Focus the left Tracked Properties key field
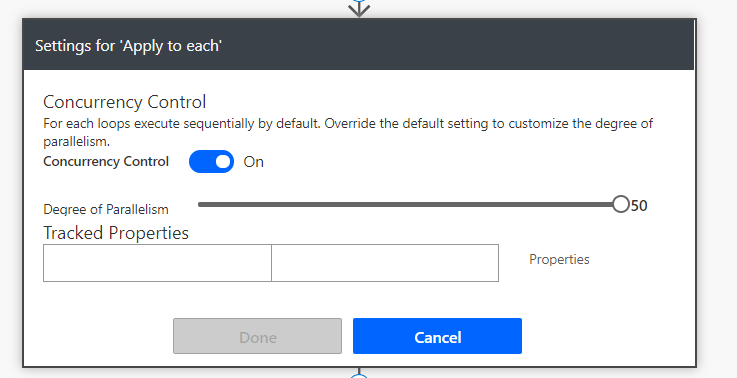Image resolution: width=737 pixels, height=378 pixels. [157, 263]
